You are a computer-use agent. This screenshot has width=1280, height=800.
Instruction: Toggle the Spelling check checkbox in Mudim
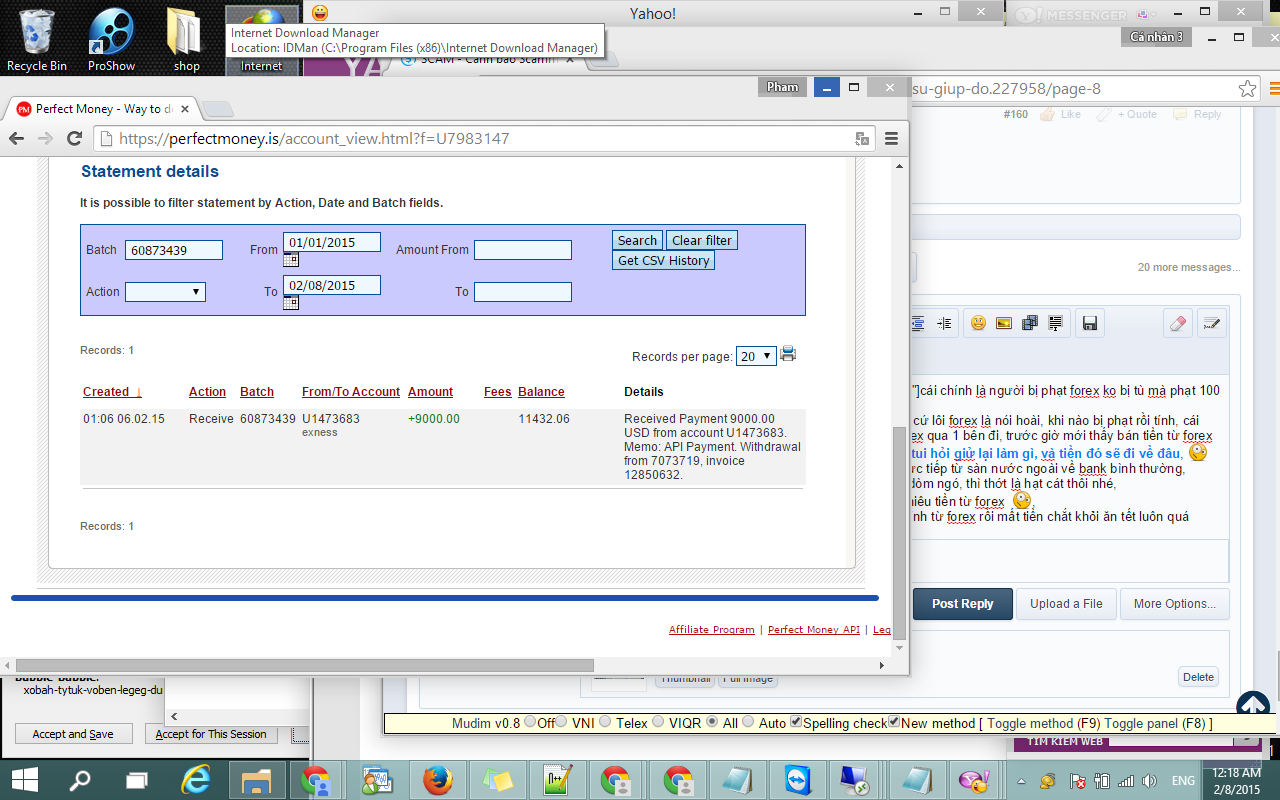(796, 723)
